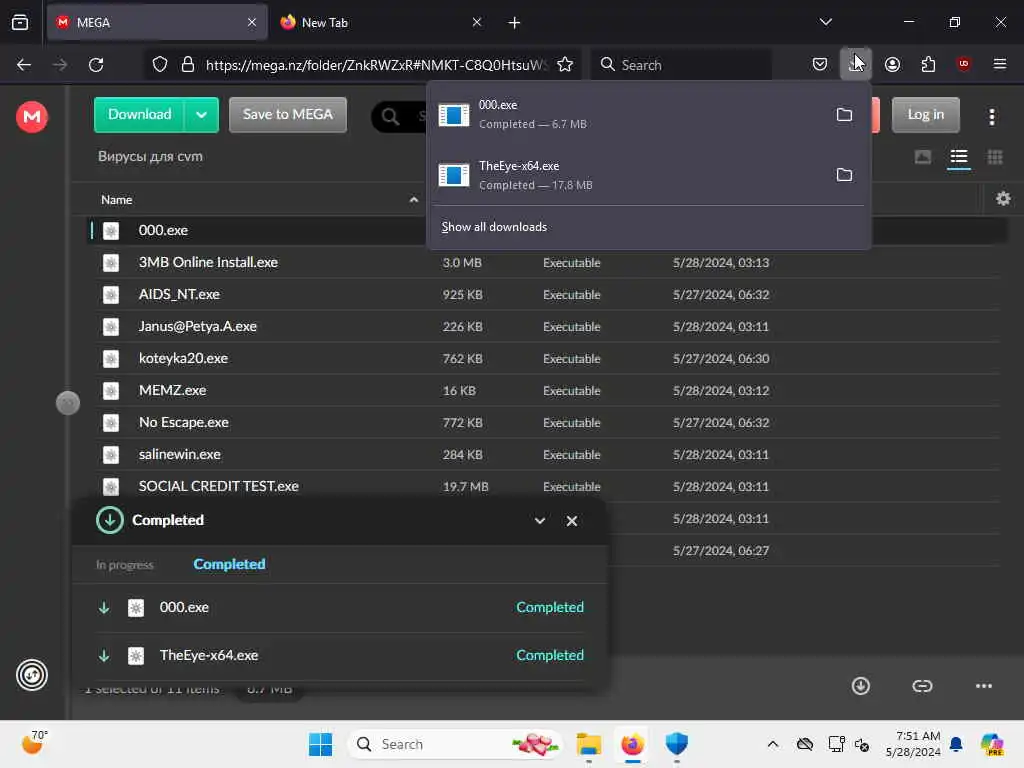
Task: Select AIDS_NT.exe file row
Action: 549,295
